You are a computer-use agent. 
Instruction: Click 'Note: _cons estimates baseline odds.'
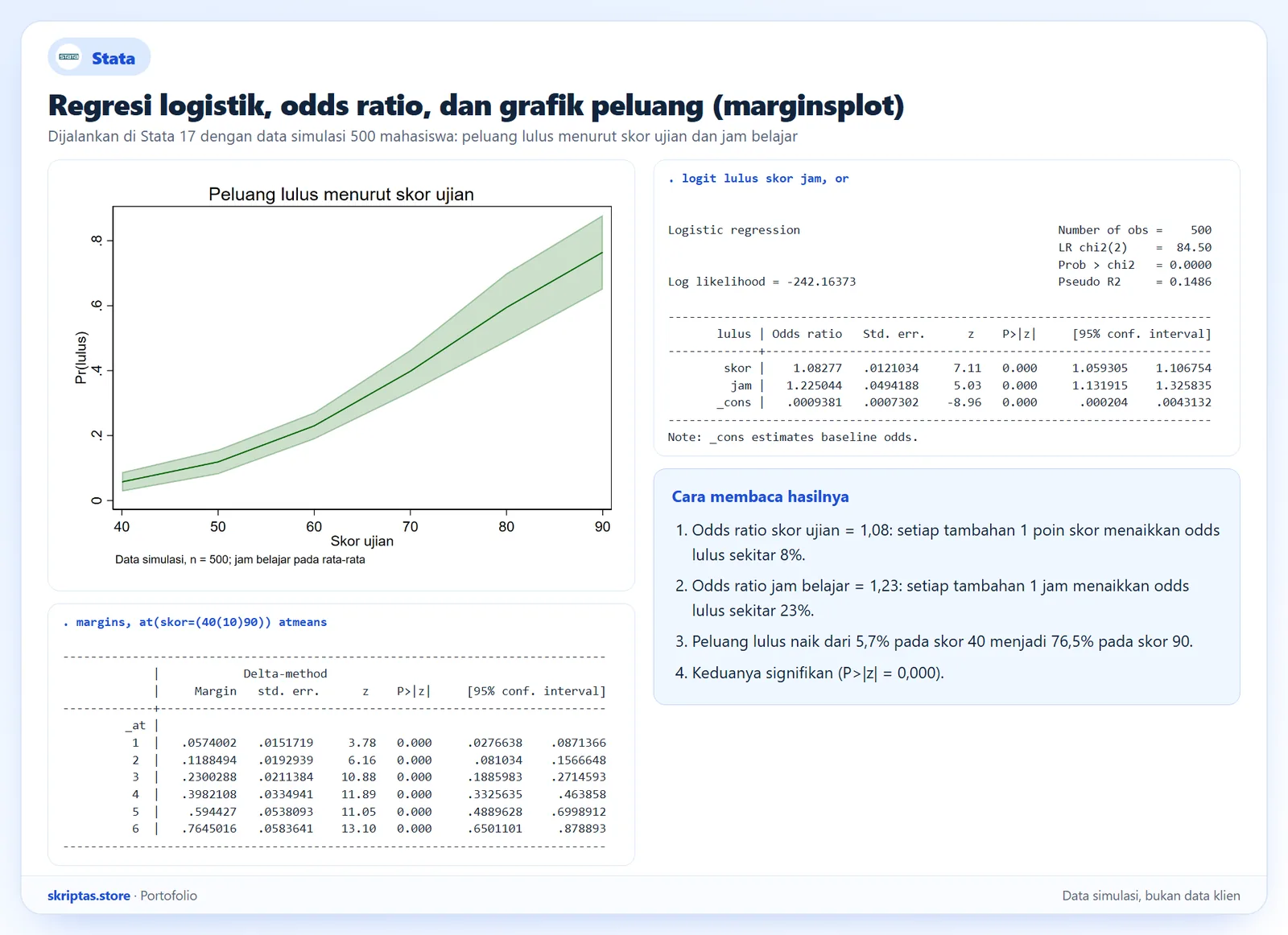[793, 437]
